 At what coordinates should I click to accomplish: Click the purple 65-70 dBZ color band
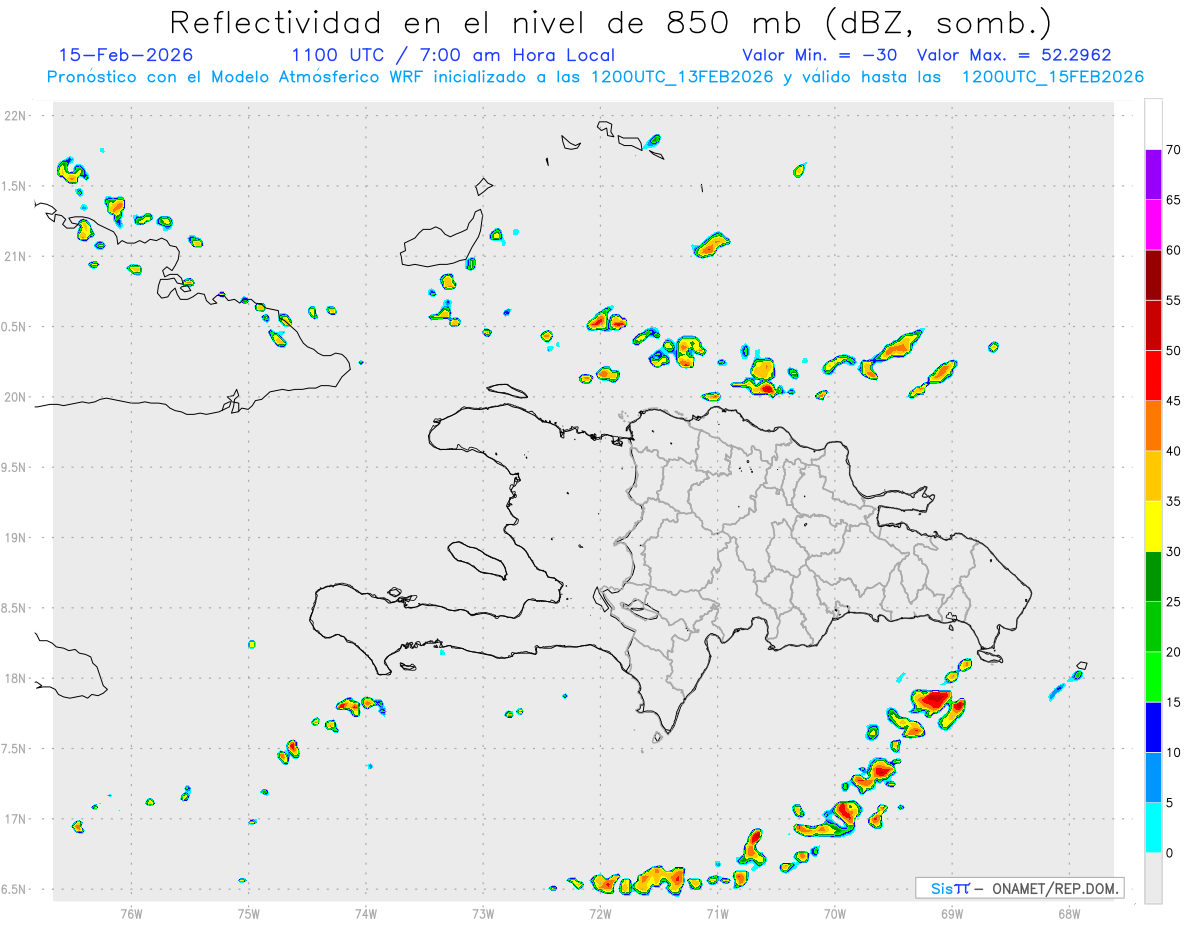(x=1154, y=174)
